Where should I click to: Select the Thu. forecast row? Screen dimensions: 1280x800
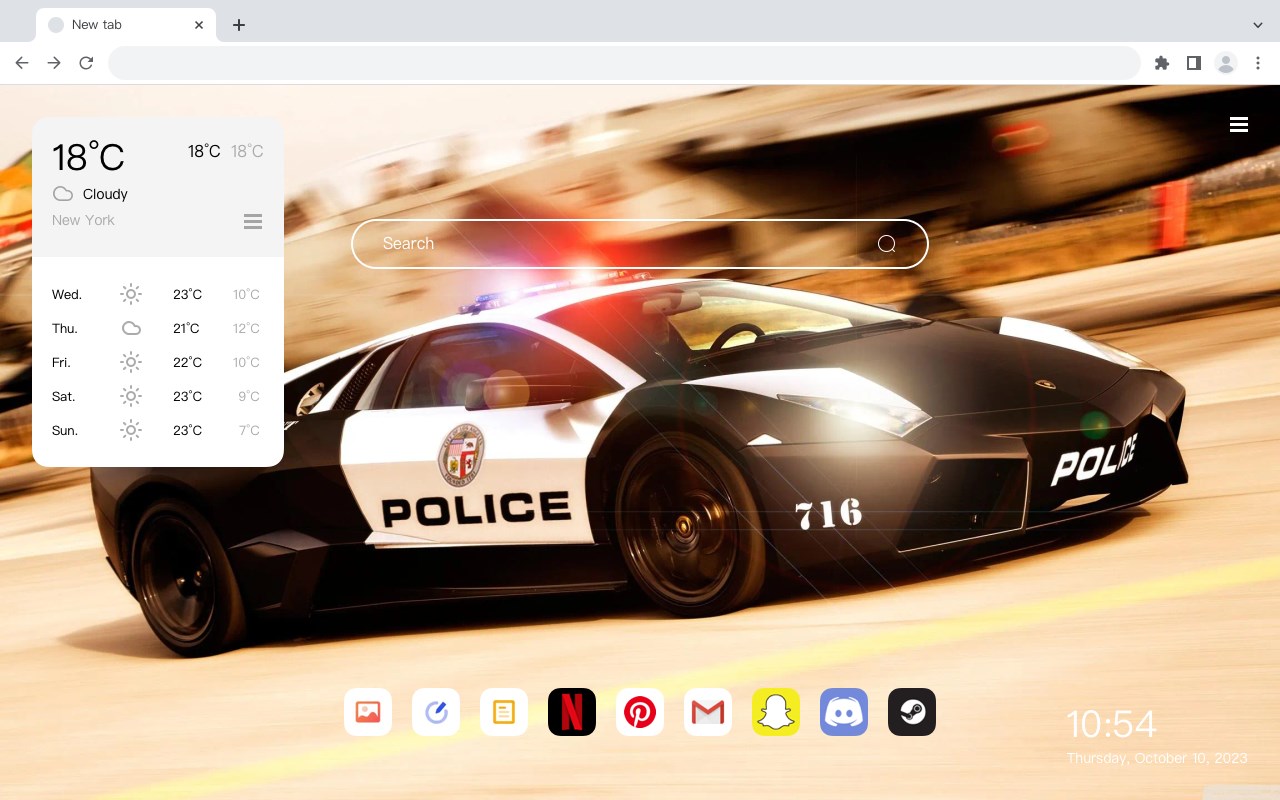158,328
